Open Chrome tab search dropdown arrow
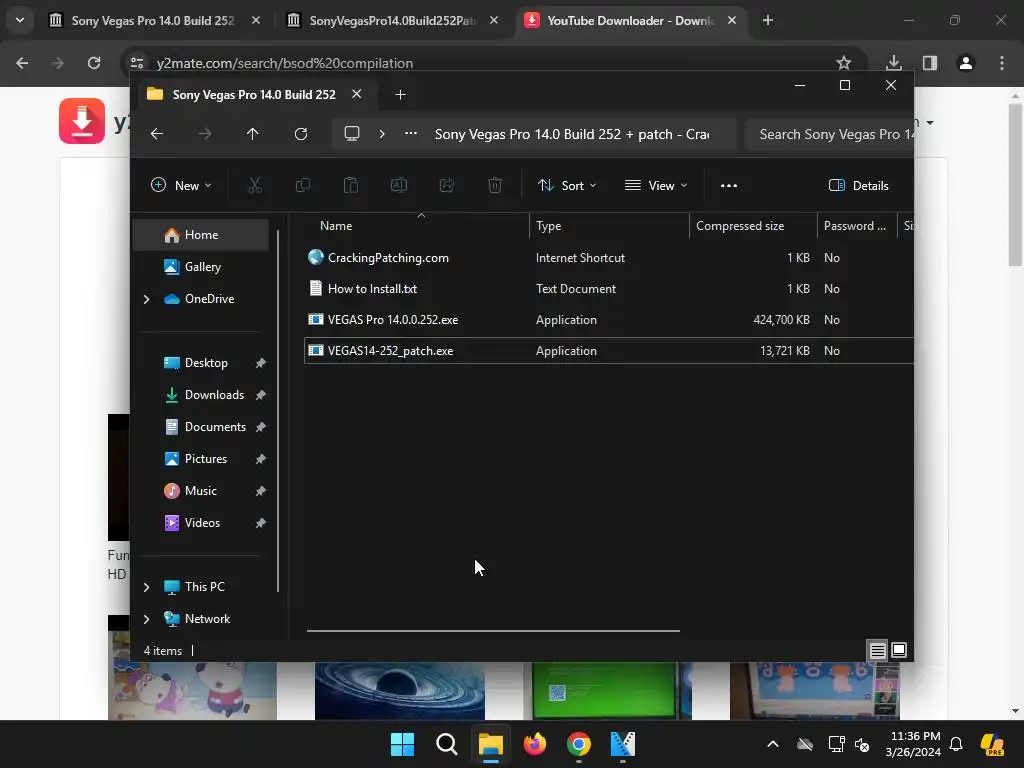The width and height of the screenshot is (1024, 768). (20, 20)
